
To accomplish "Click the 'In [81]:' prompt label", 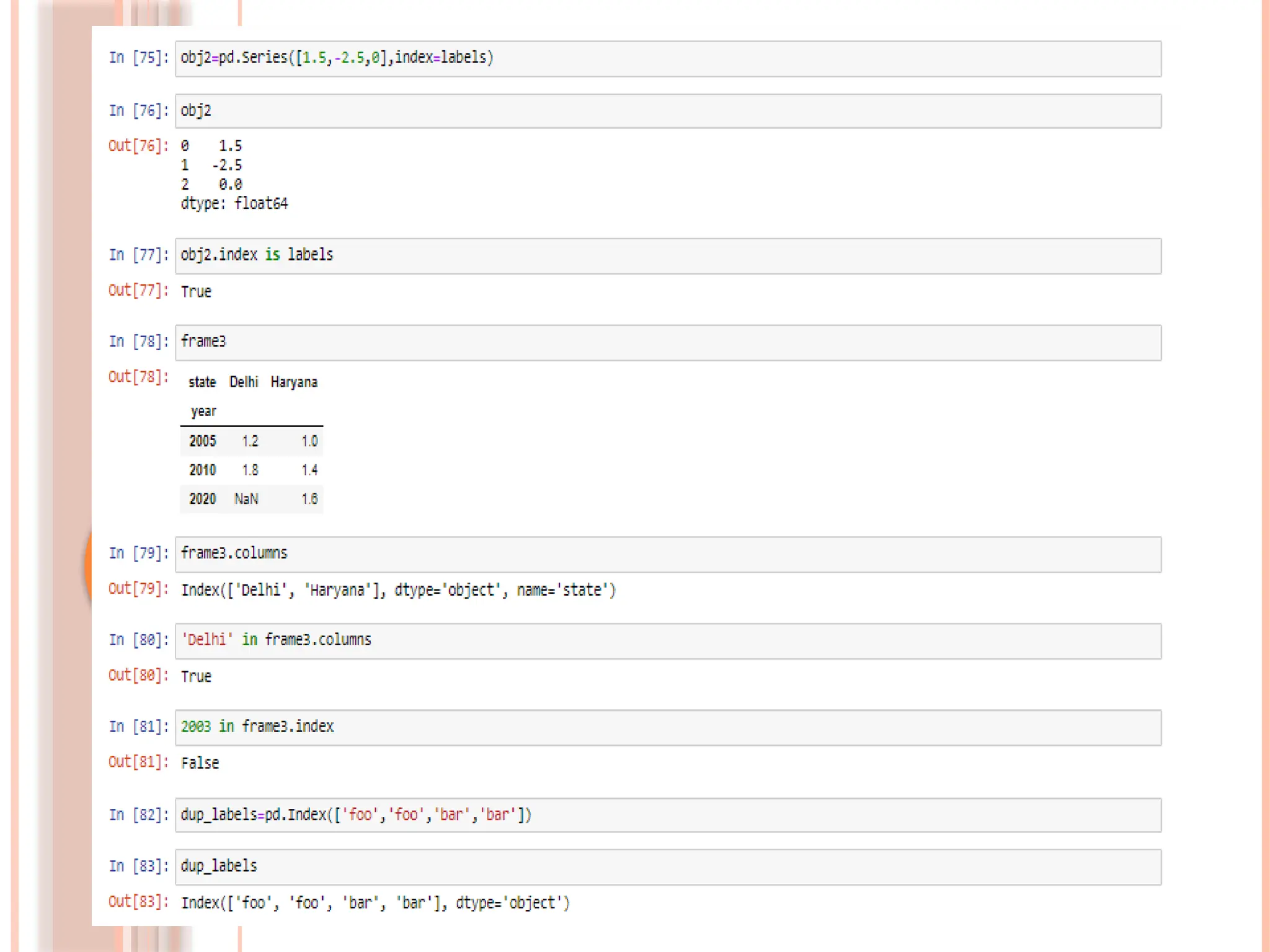I will tap(139, 726).
